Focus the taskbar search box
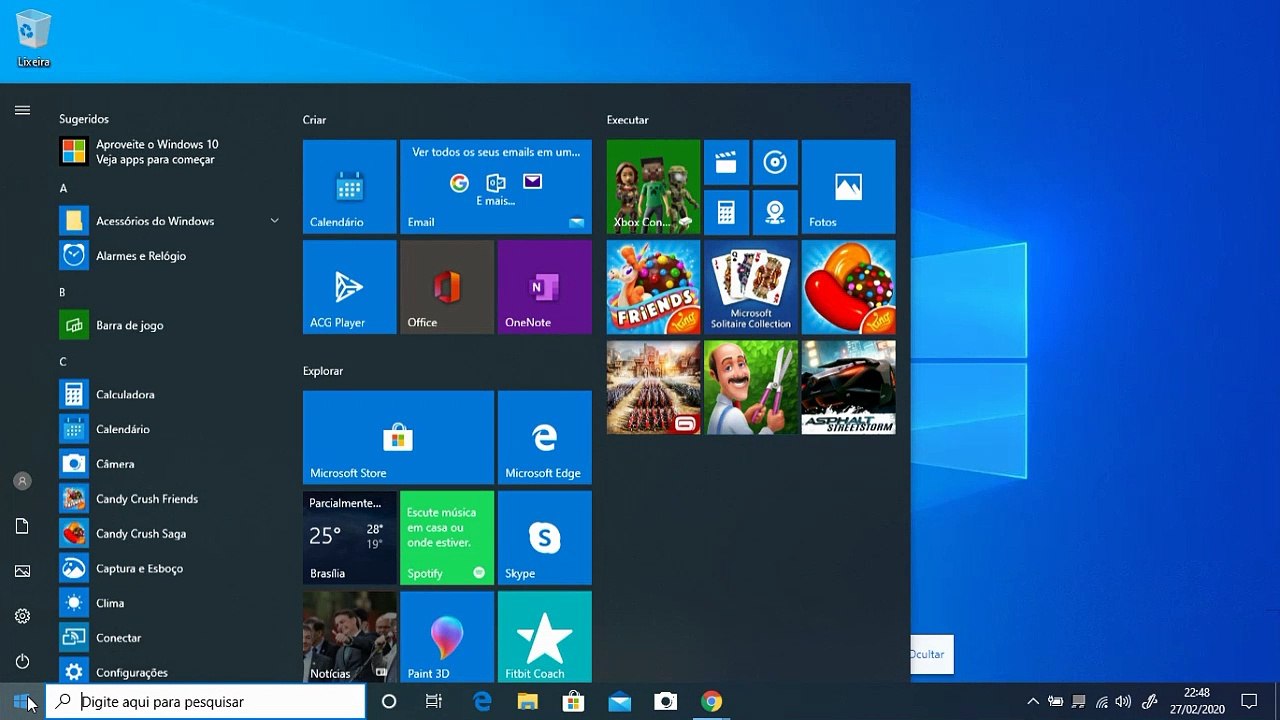This screenshot has height=720, width=1280. pyautogui.click(x=206, y=702)
